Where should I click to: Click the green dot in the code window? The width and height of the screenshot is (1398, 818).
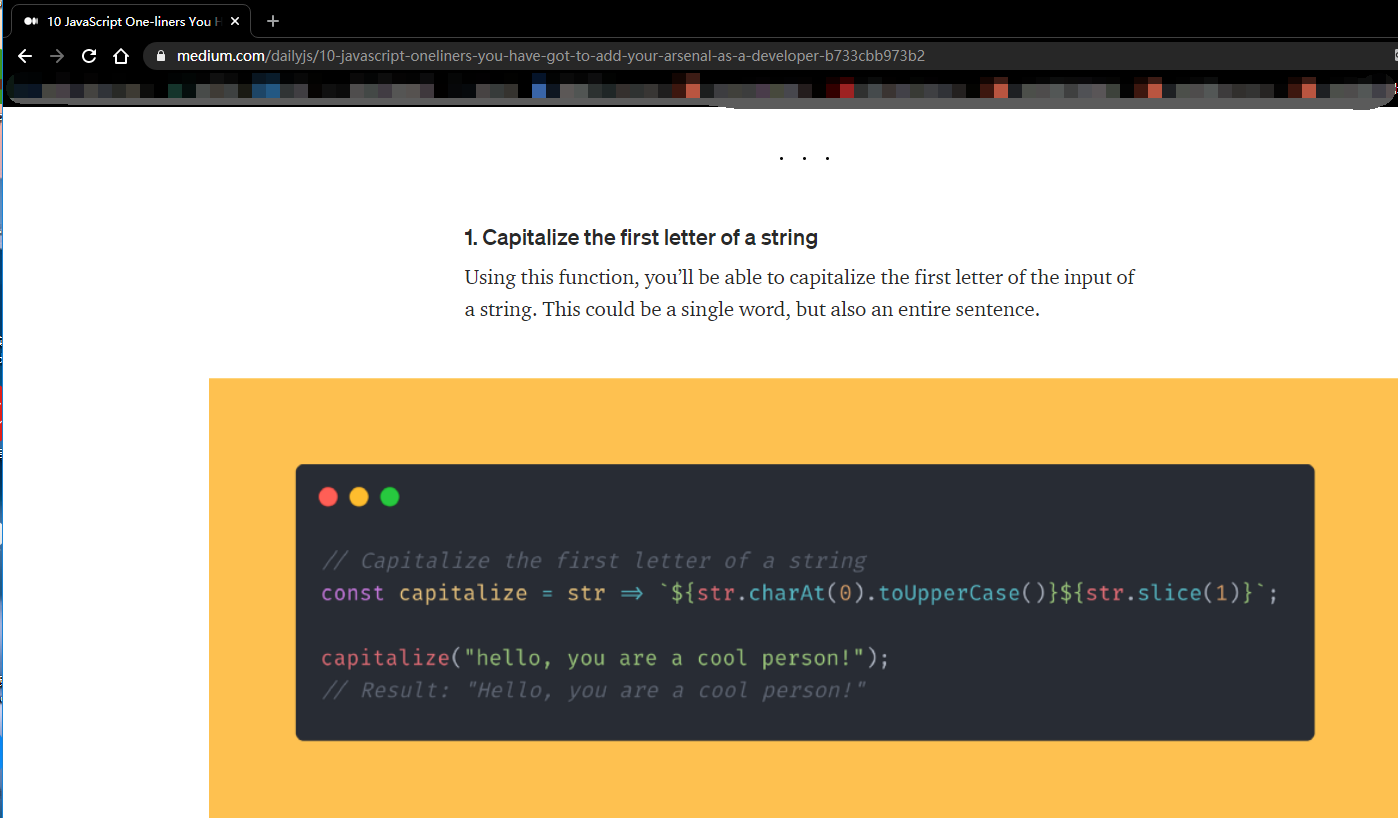click(390, 497)
